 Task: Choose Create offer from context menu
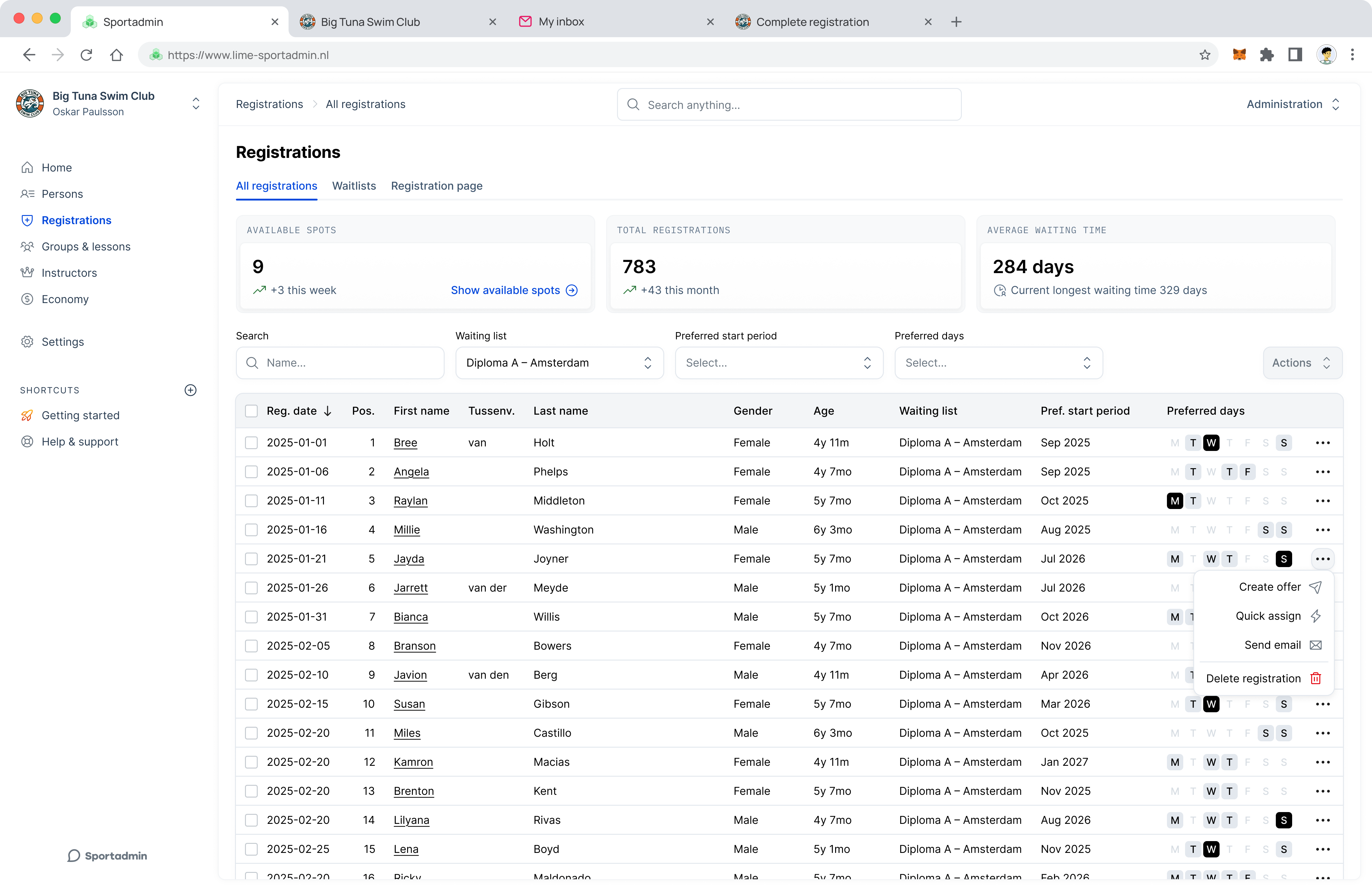pos(1270,587)
